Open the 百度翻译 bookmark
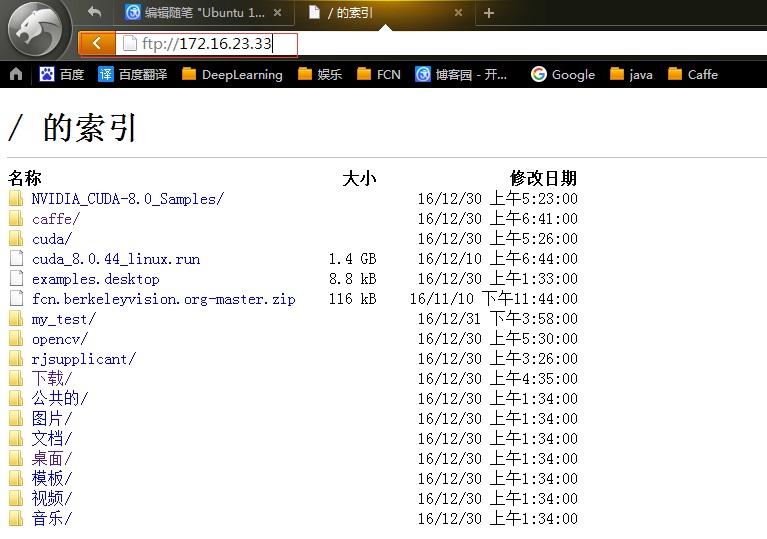 (x=133, y=74)
